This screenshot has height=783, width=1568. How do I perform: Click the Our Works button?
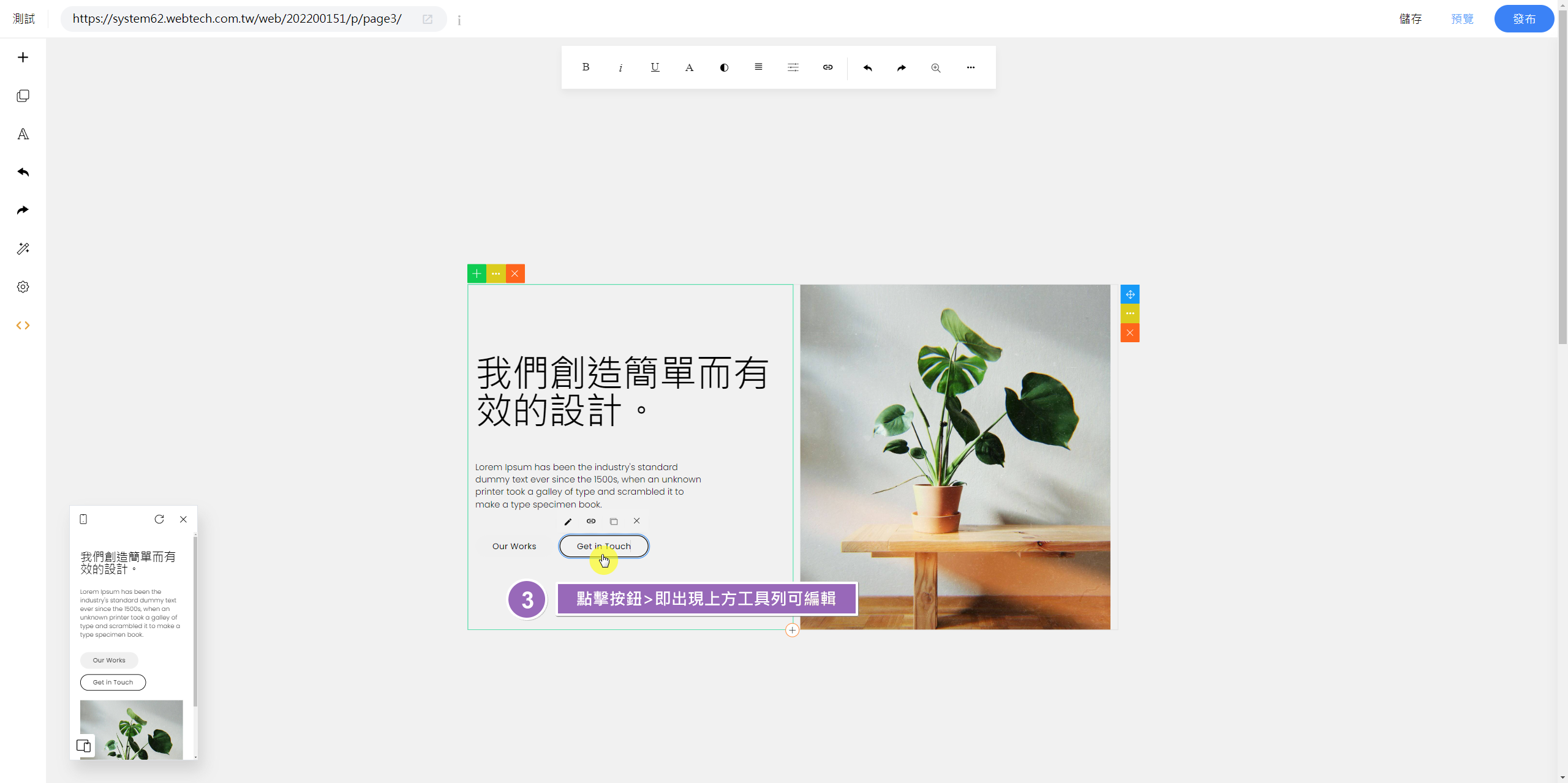point(514,546)
